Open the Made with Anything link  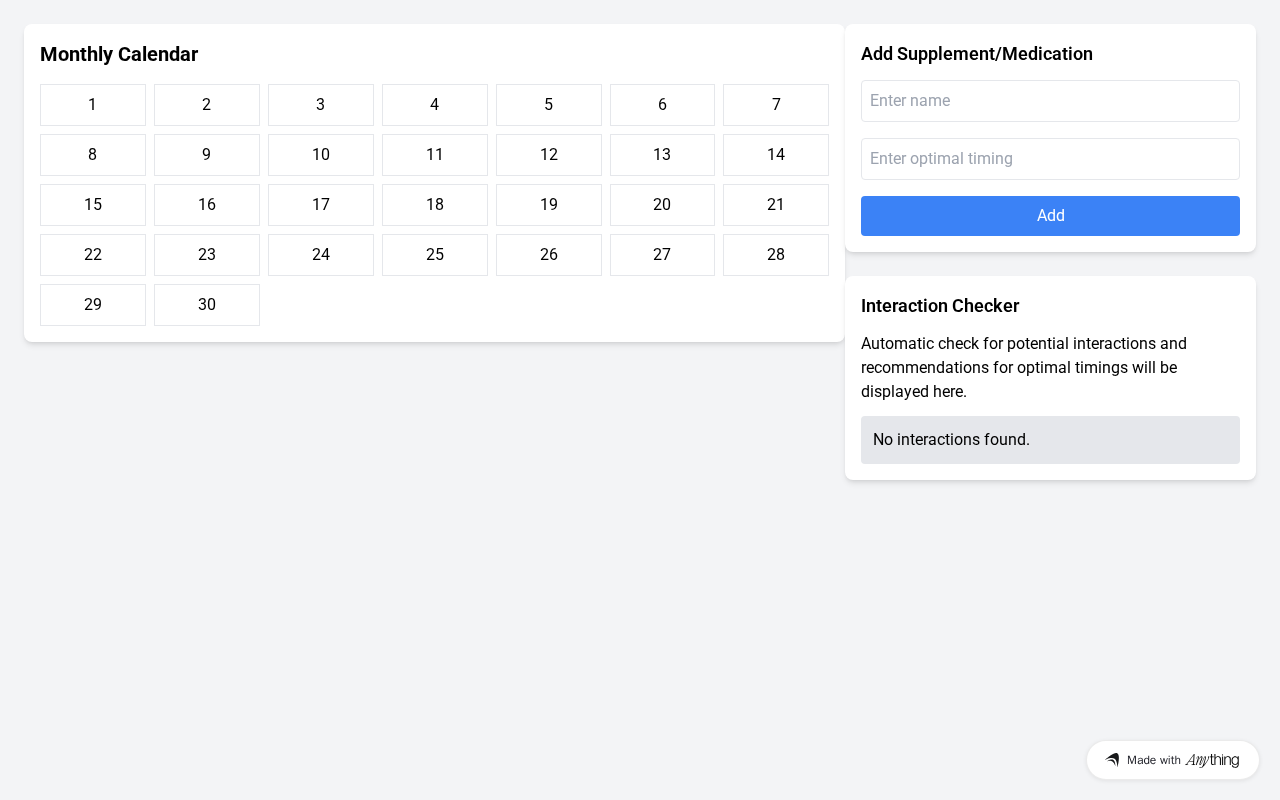[x=1173, y=760]
